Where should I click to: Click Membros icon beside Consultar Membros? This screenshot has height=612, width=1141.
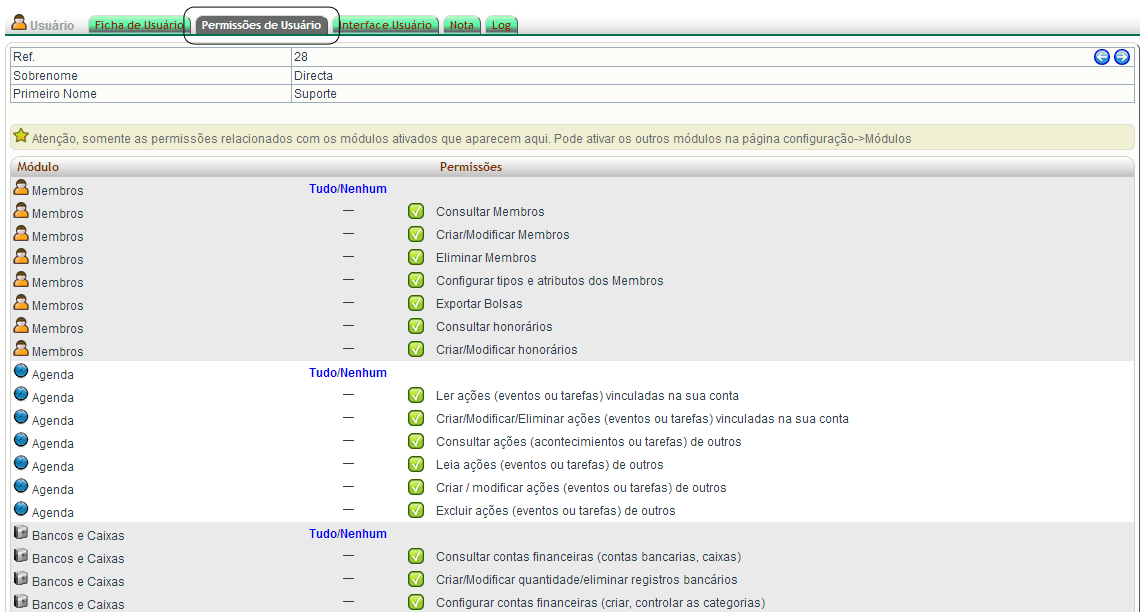click(21, 212)
